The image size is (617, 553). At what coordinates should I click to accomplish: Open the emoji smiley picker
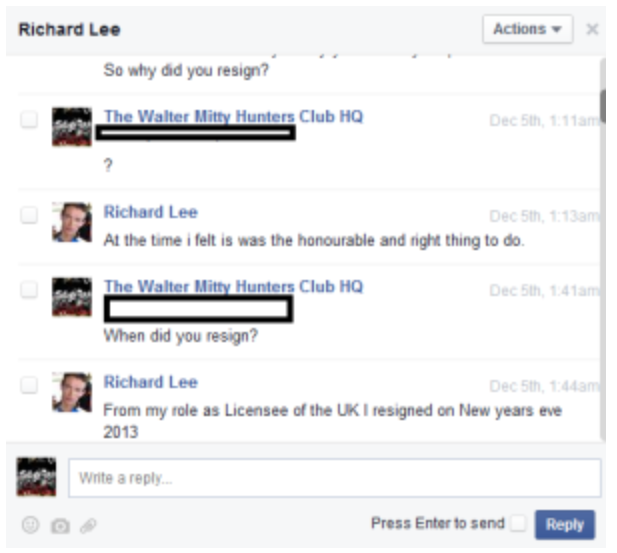click(x=30, y=525)
